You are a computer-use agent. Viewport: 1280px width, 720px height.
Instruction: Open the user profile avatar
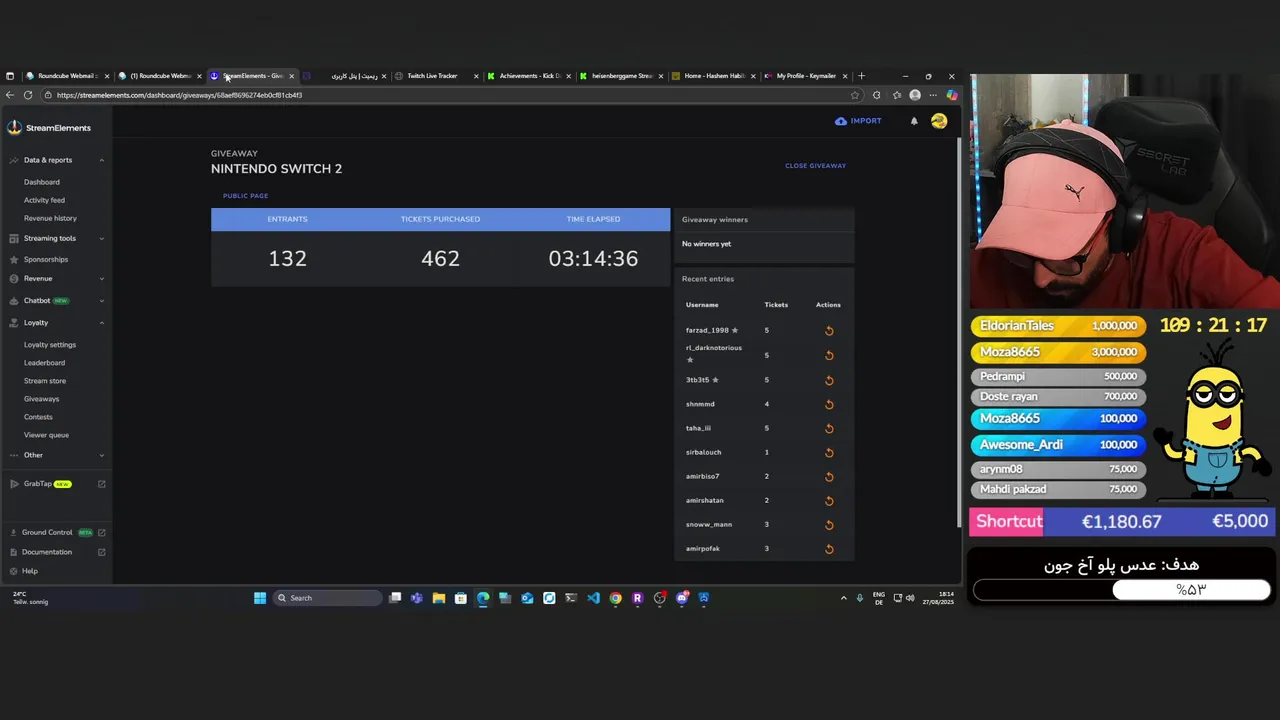pyautogui.click(x=938, y=121)
